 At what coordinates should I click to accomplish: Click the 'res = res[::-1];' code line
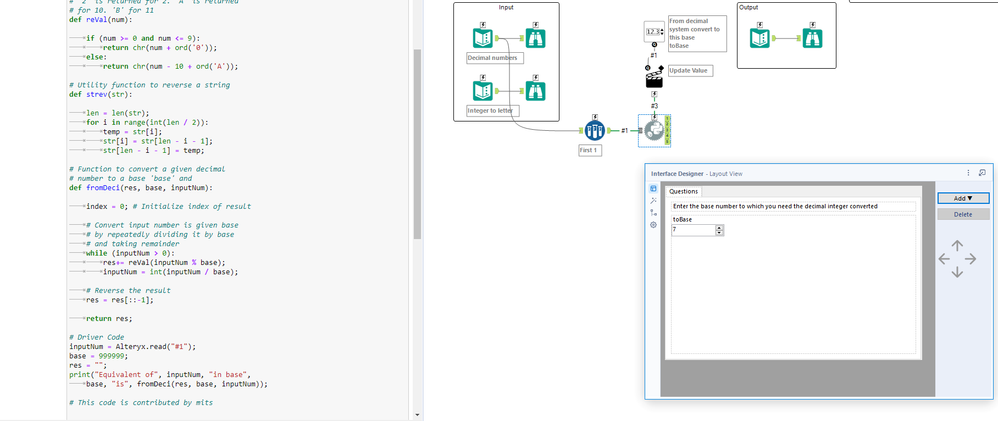pos(120,300)
